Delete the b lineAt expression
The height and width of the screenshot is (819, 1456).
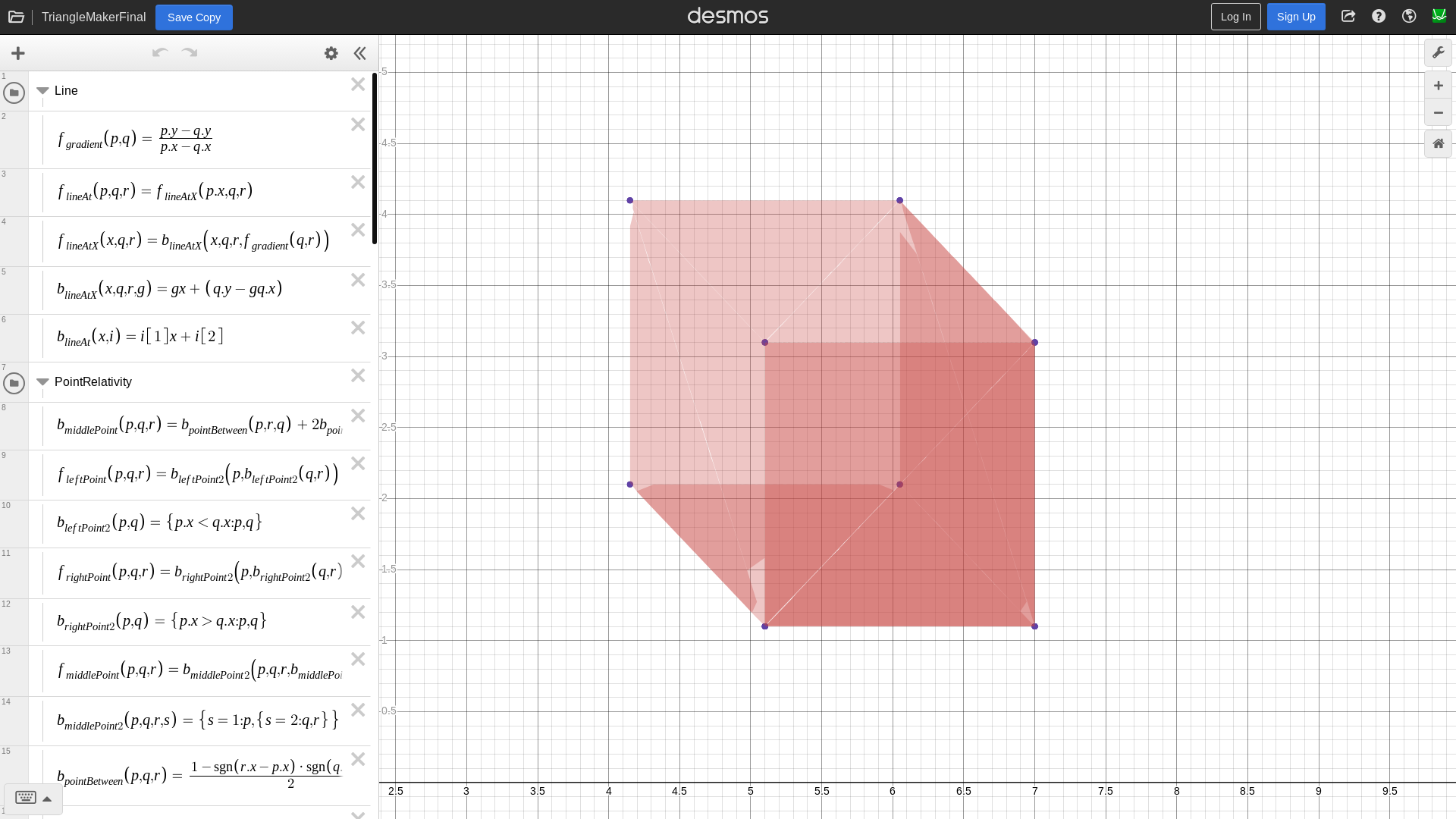[358, 328]
